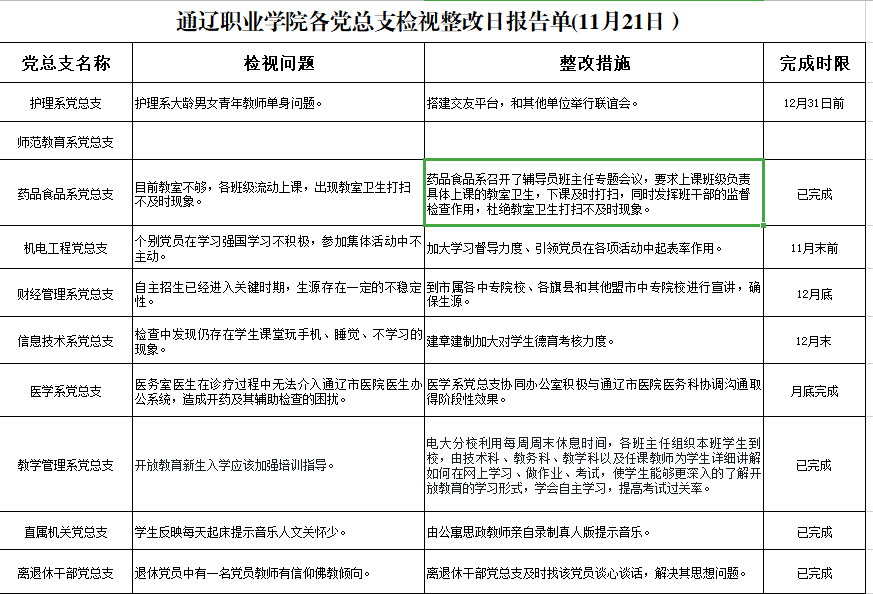
Task: Click the fill handle of the selected cell
Action: [763, 225]
